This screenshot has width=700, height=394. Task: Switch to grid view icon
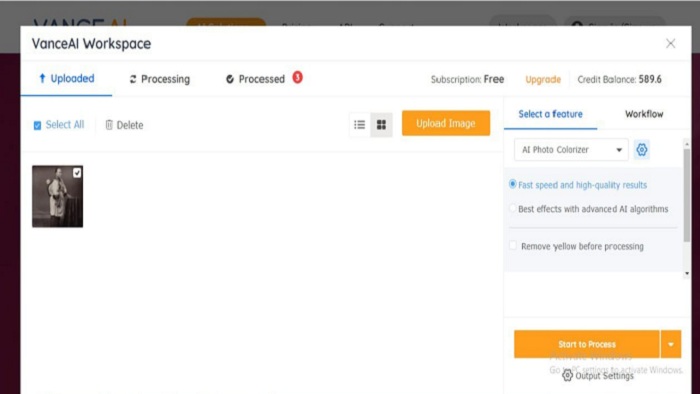(381, 124)
